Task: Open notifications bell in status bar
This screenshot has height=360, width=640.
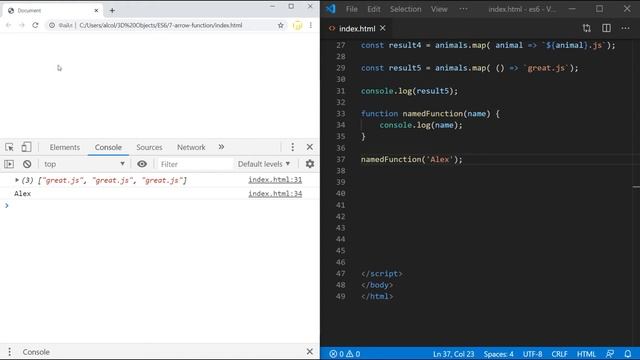Action: pyautogui.click(x=628, y=354)
